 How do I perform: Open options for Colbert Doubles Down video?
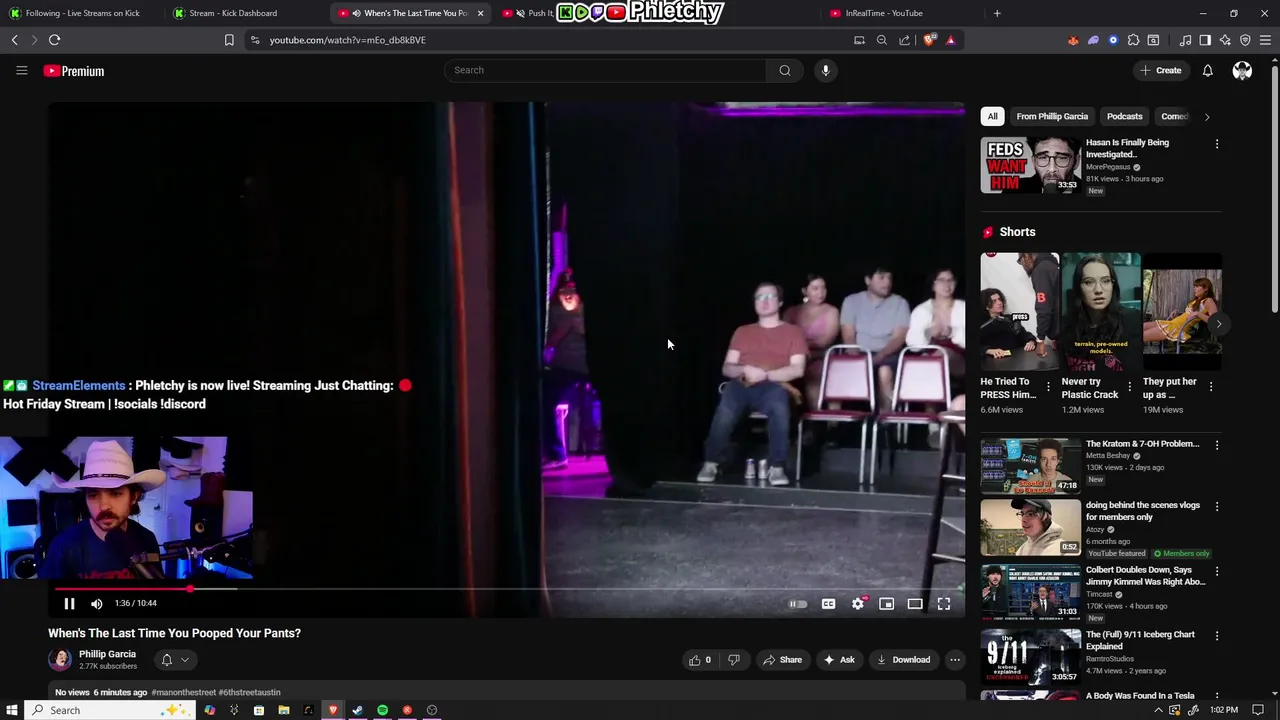(x=1217, y=571)
